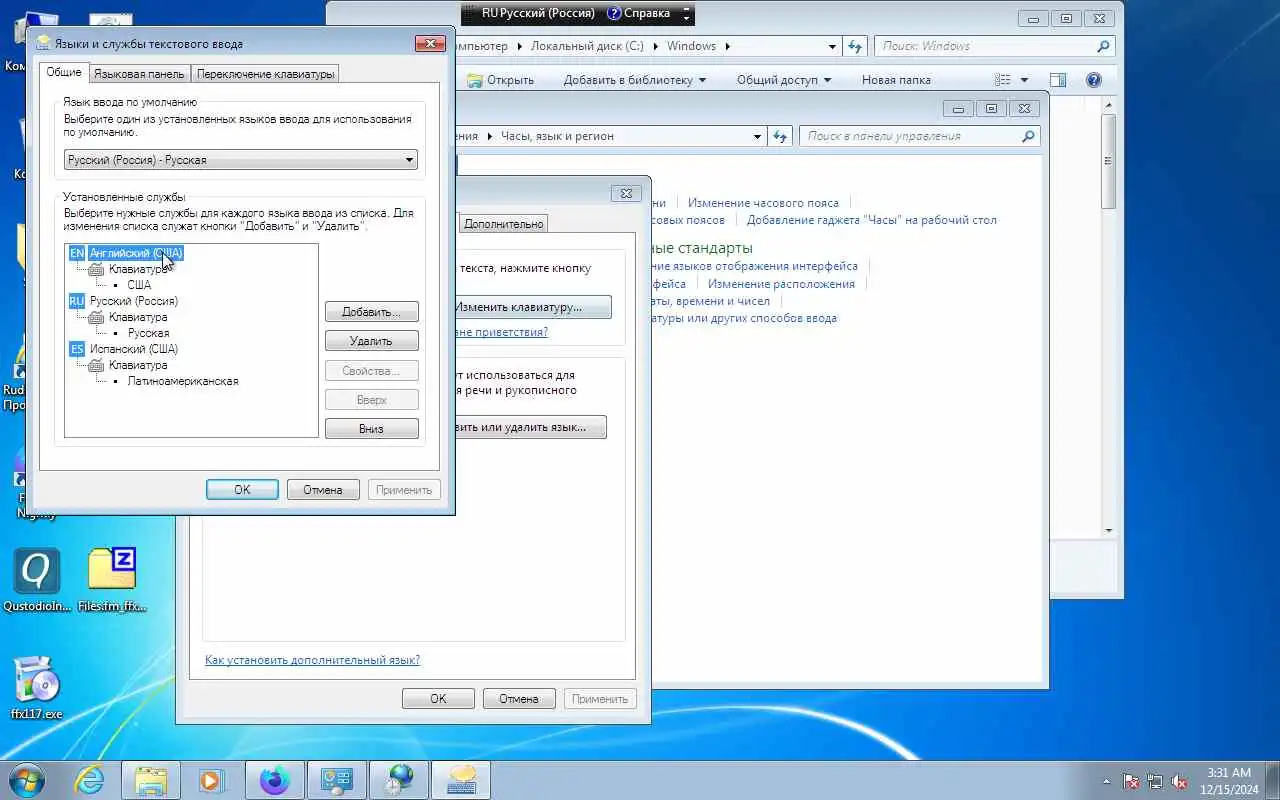Open Explorer address bar history dropdown

coord(832,46)
